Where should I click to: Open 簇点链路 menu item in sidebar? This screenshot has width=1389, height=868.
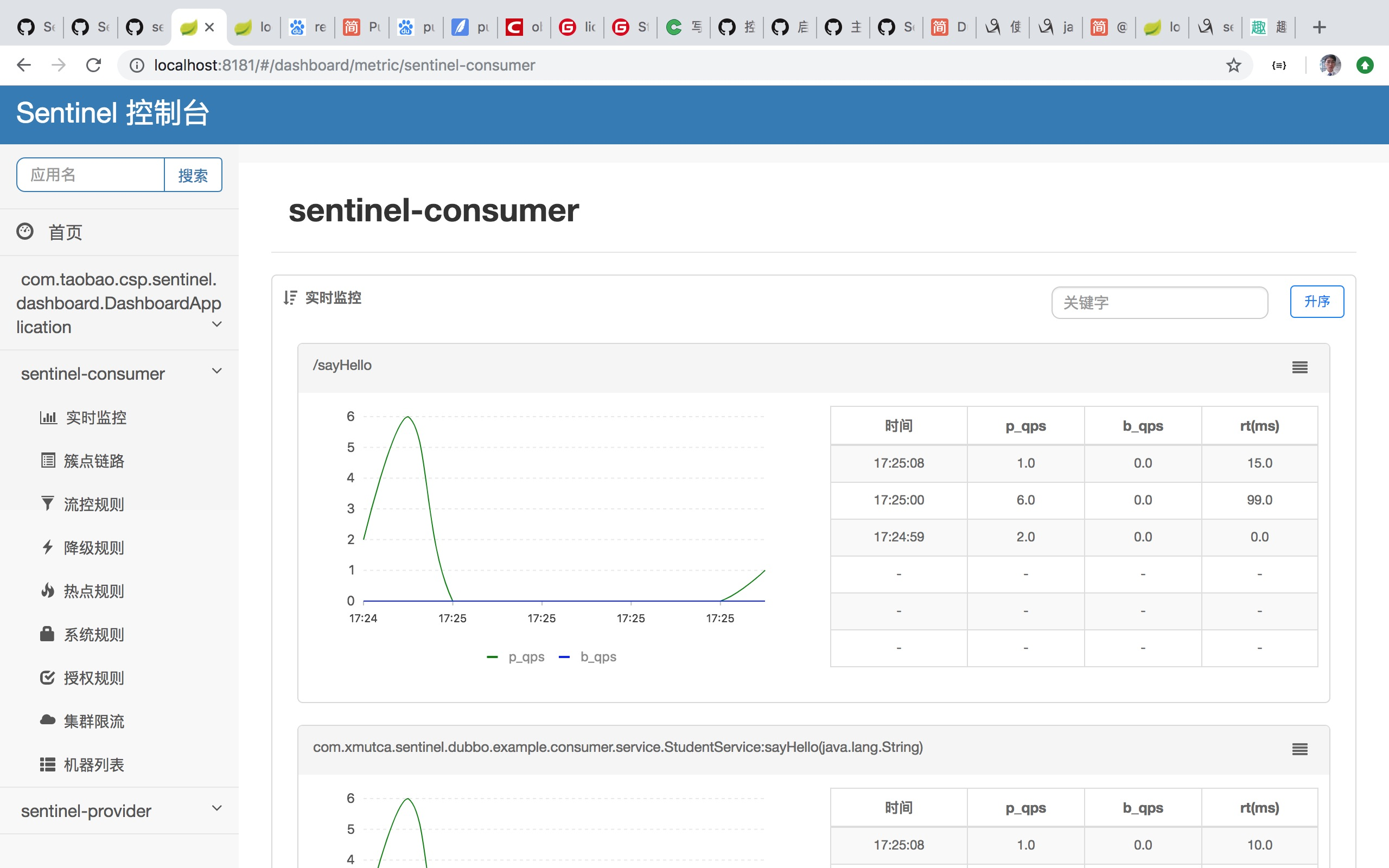click(93, 461)
